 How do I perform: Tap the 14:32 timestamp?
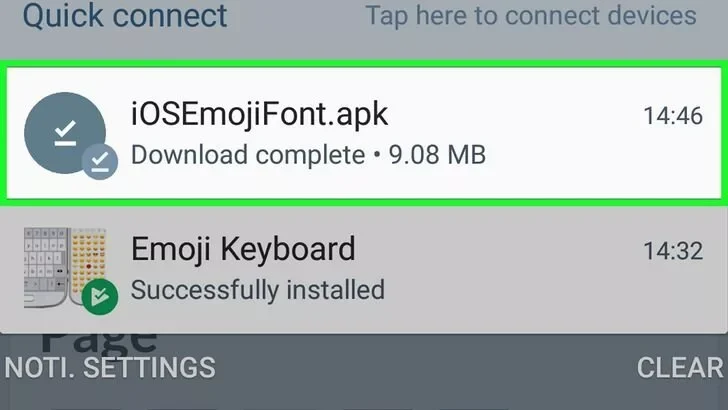click(x=673, y=250)
